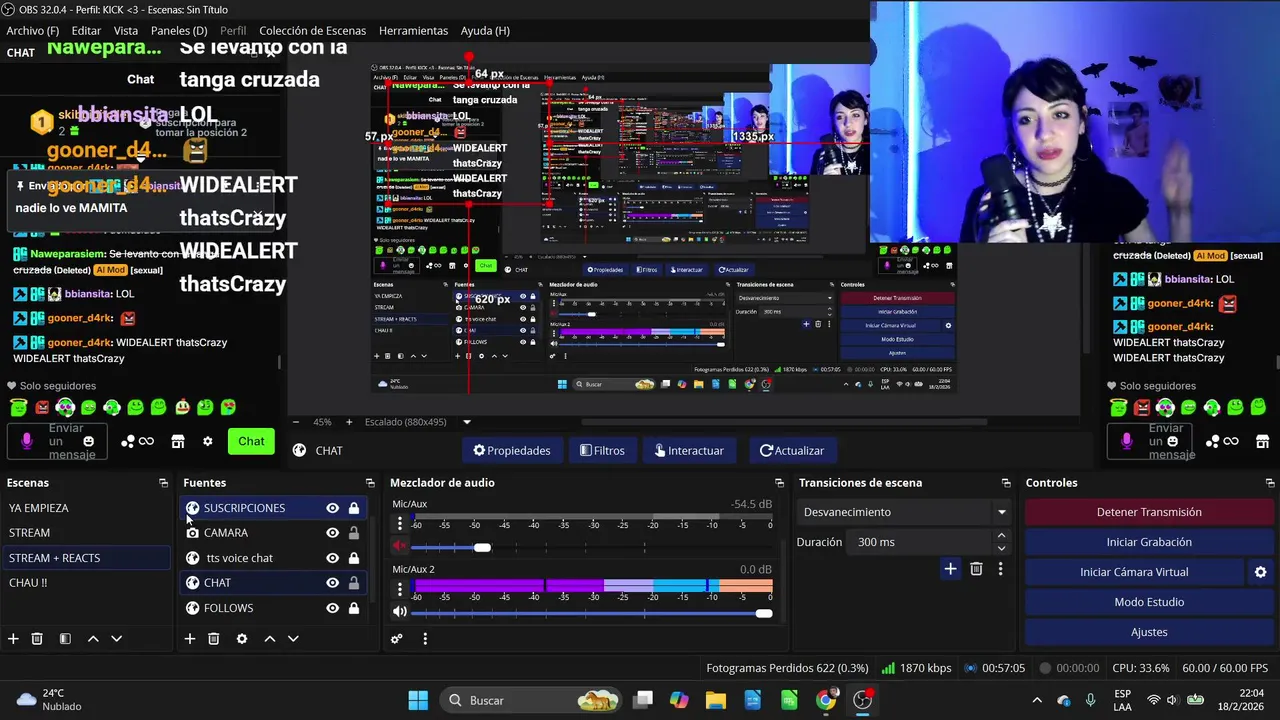Toggle visibility of the CAMARA source
Screen dimensions: 1280x720
point(332,533)
